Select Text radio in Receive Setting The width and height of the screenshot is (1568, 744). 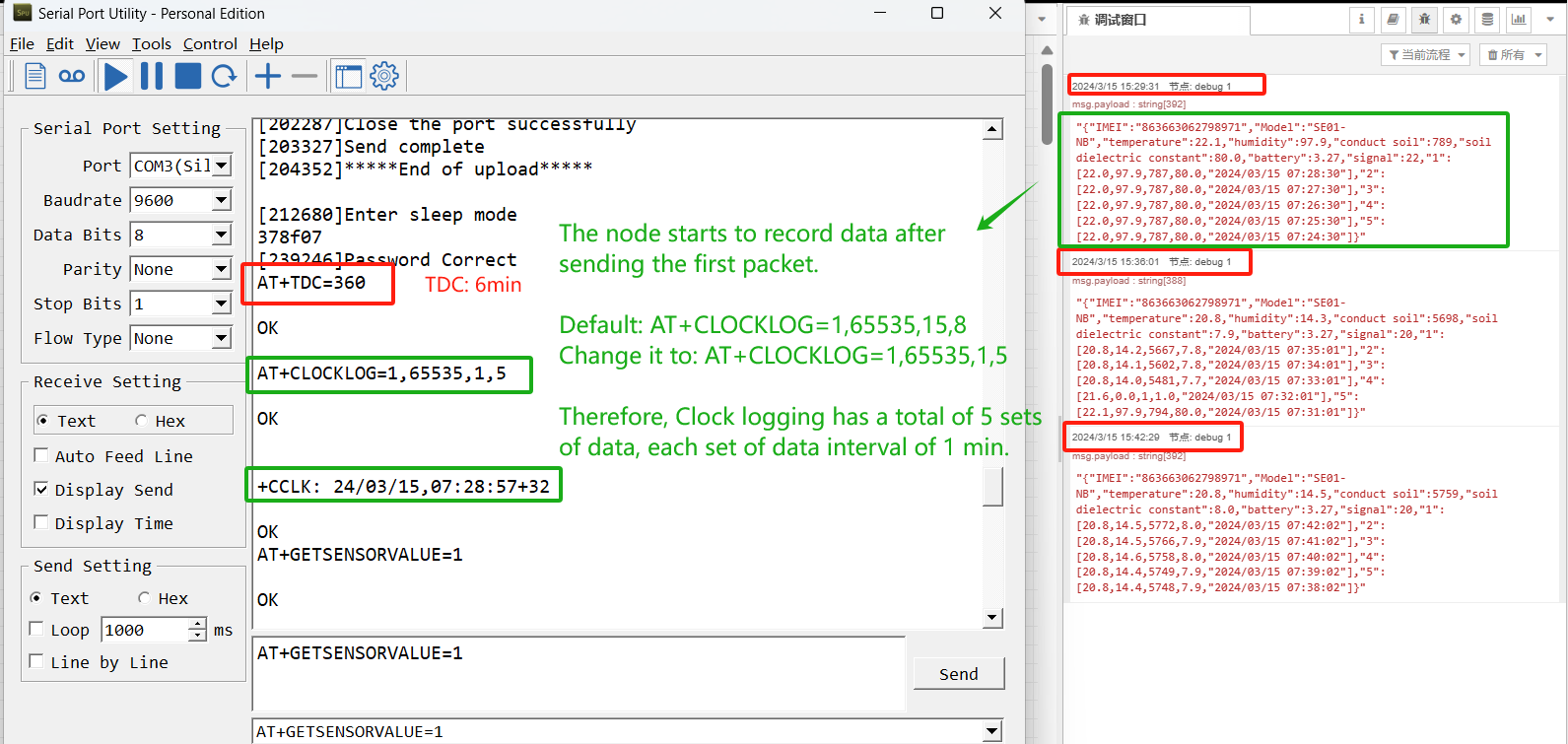(x=43, y=421)
